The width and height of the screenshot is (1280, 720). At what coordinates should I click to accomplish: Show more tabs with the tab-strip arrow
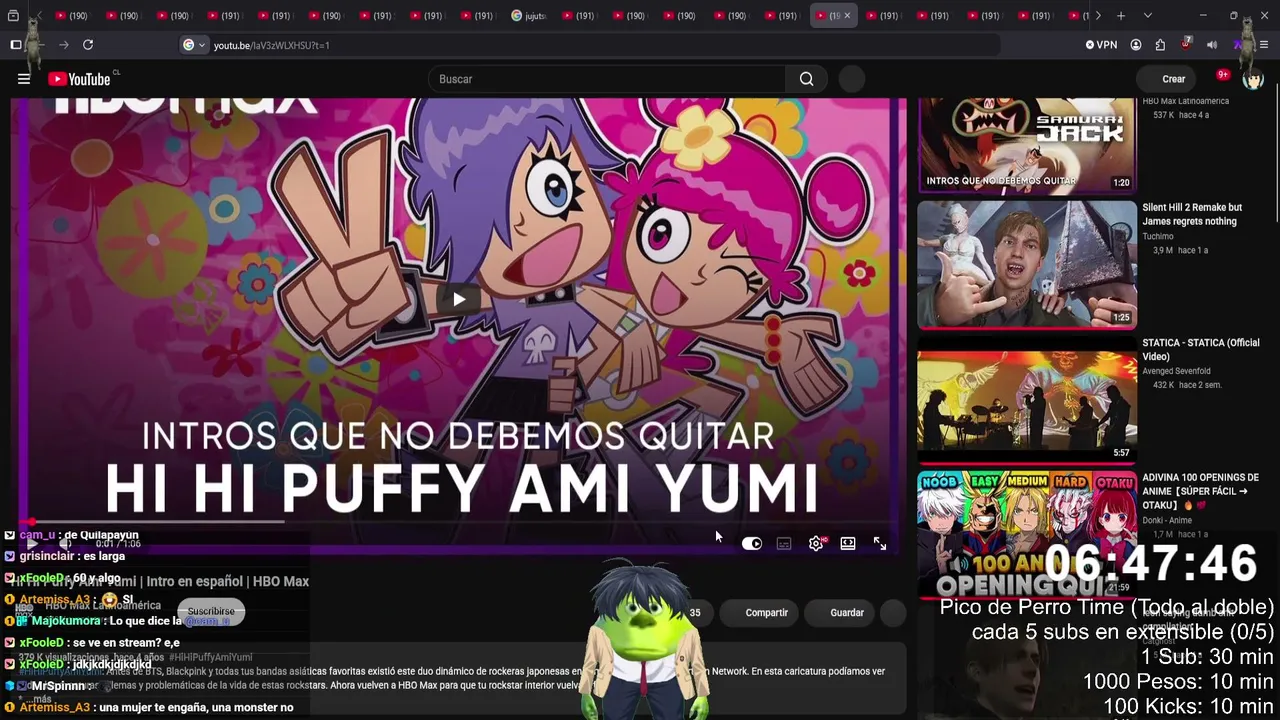(x=1098, y=16)
